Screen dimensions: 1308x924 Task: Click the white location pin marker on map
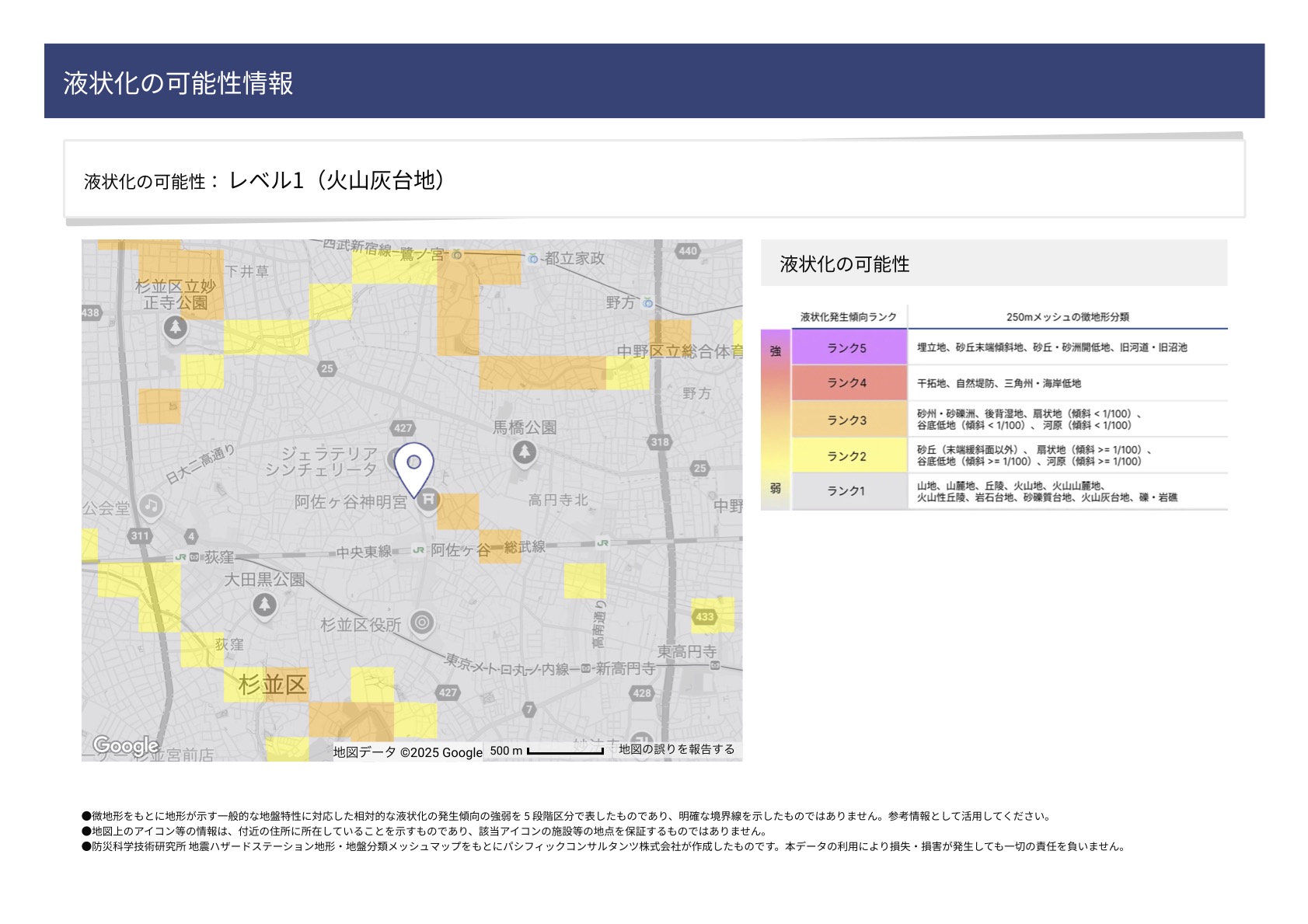413,465
